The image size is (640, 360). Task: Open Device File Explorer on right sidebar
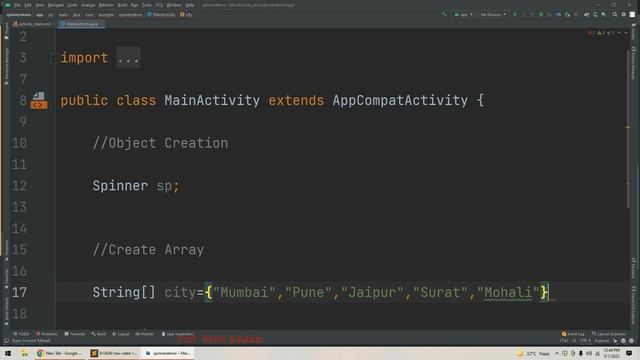[633, 305]
